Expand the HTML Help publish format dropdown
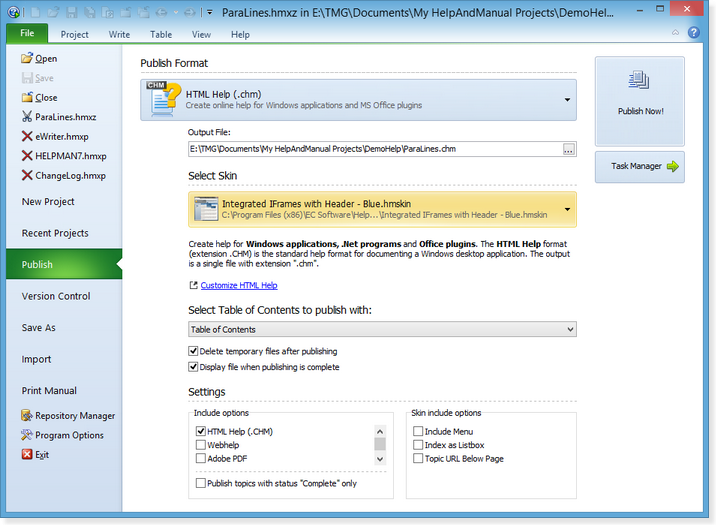Viewport: 716px width, 525px height. point(567,100)
